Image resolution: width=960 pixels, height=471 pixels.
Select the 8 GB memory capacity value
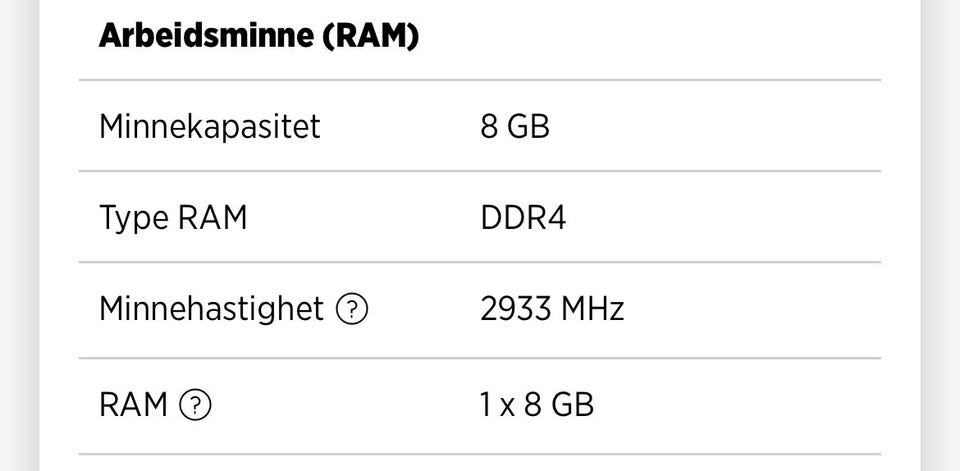[x=515, y=127]
